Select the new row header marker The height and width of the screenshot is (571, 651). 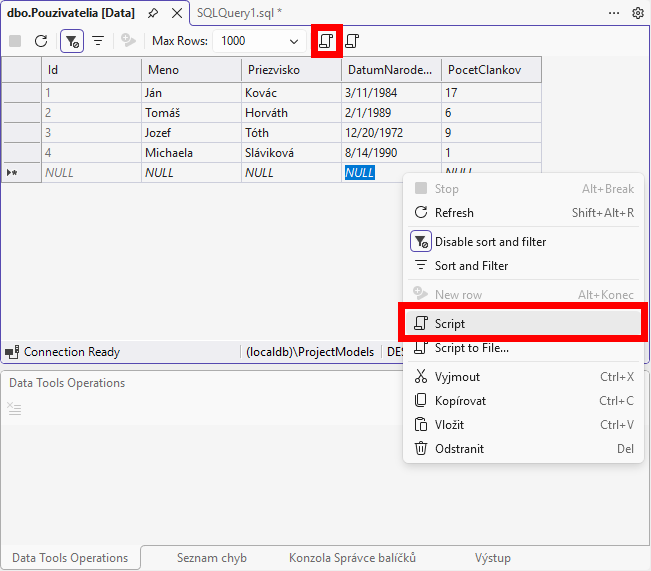(x=22, y=172)
